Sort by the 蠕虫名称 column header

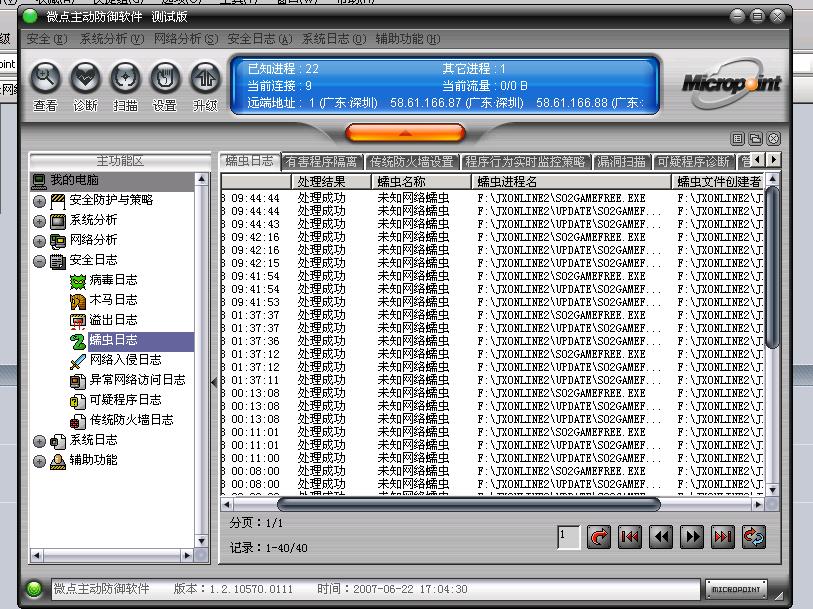coord(421,181)
